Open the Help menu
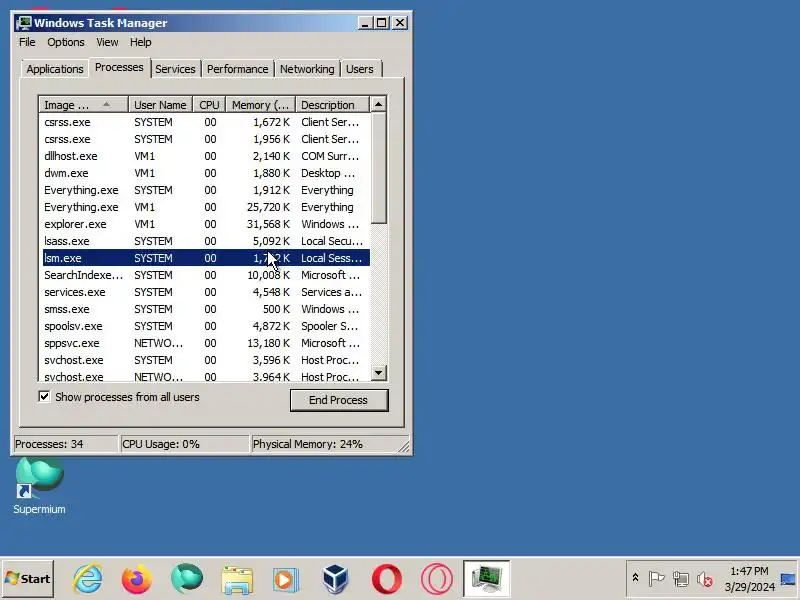Viewport: 800px width, 600px height. tap(140, 42)
